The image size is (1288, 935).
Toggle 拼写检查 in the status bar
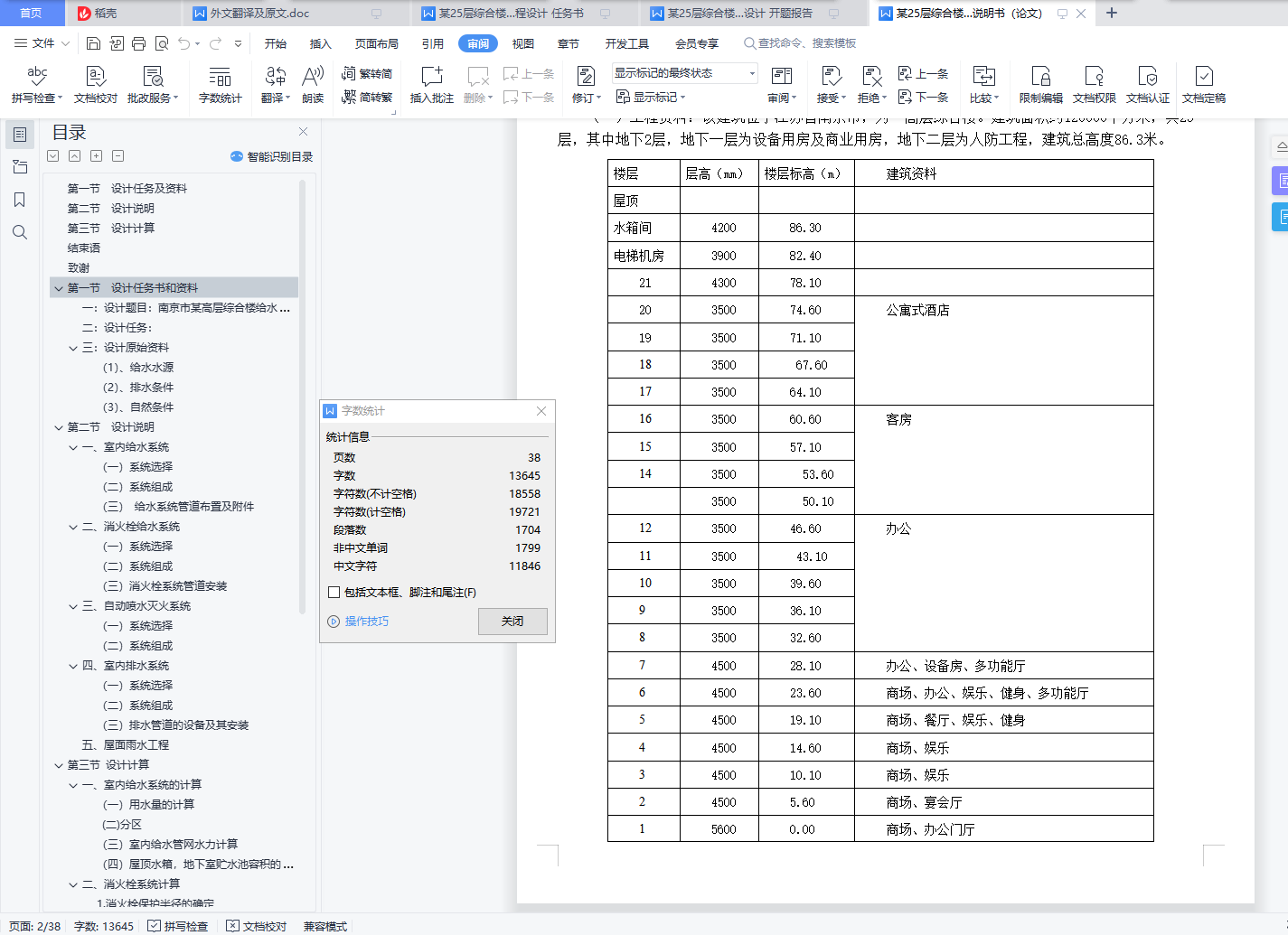(x=178, y=926)
